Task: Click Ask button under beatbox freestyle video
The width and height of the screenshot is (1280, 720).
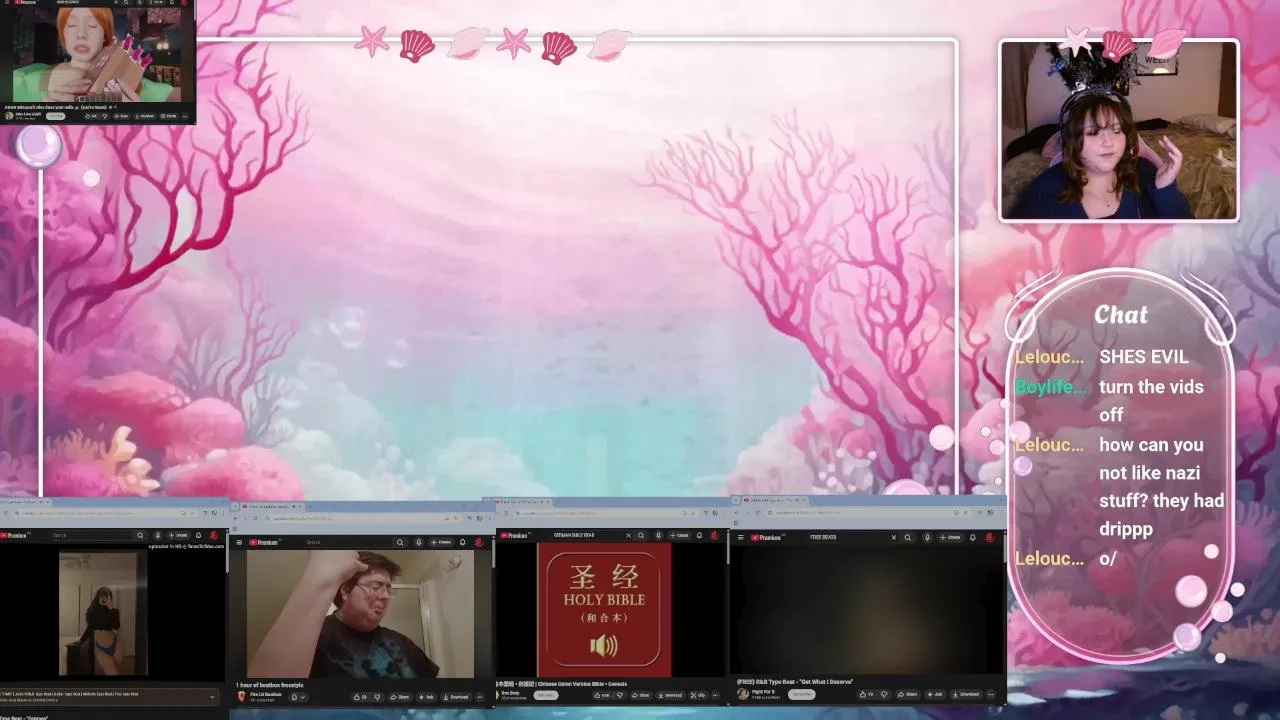Action: pyautogui.click(x=426, y=697)
